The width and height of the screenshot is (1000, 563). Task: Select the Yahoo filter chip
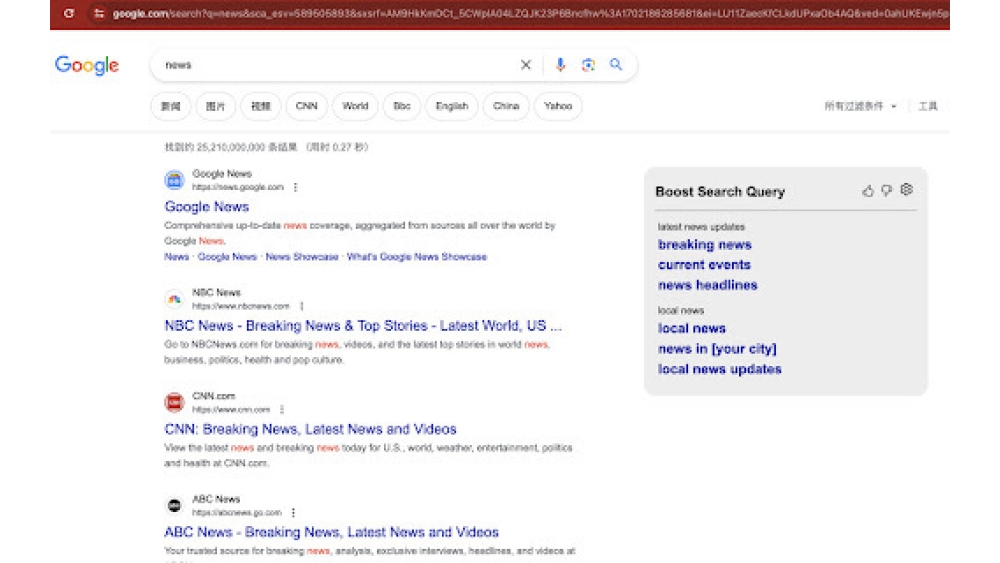tap(558, 106)
